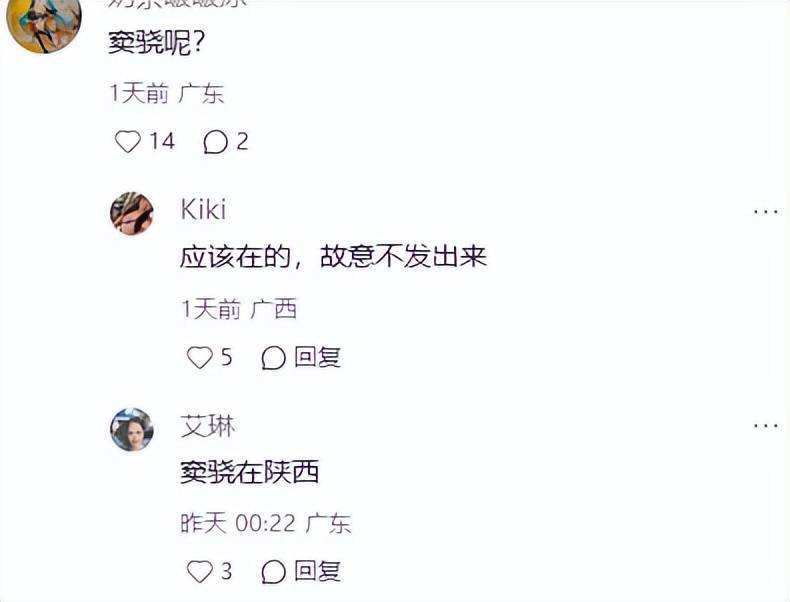Screen dimensions: 790x602
Task: Open more options for Kiki's comment
Action: point(765,211)
